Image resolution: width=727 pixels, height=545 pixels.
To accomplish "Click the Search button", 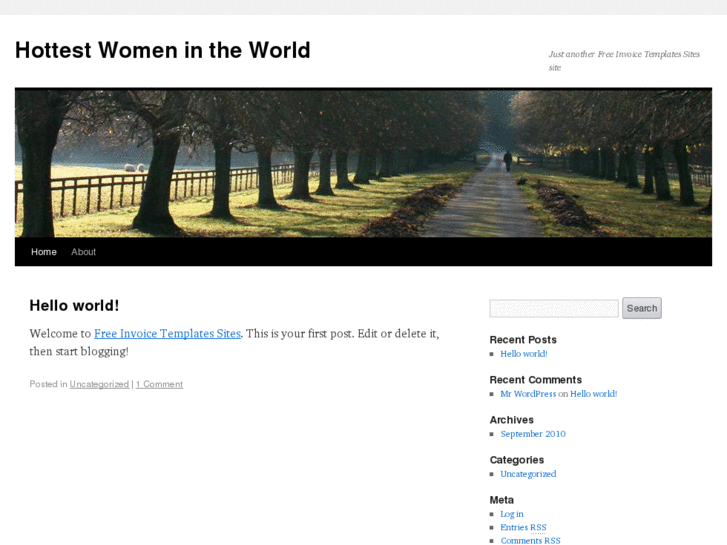I will click(x=642, y=308).
